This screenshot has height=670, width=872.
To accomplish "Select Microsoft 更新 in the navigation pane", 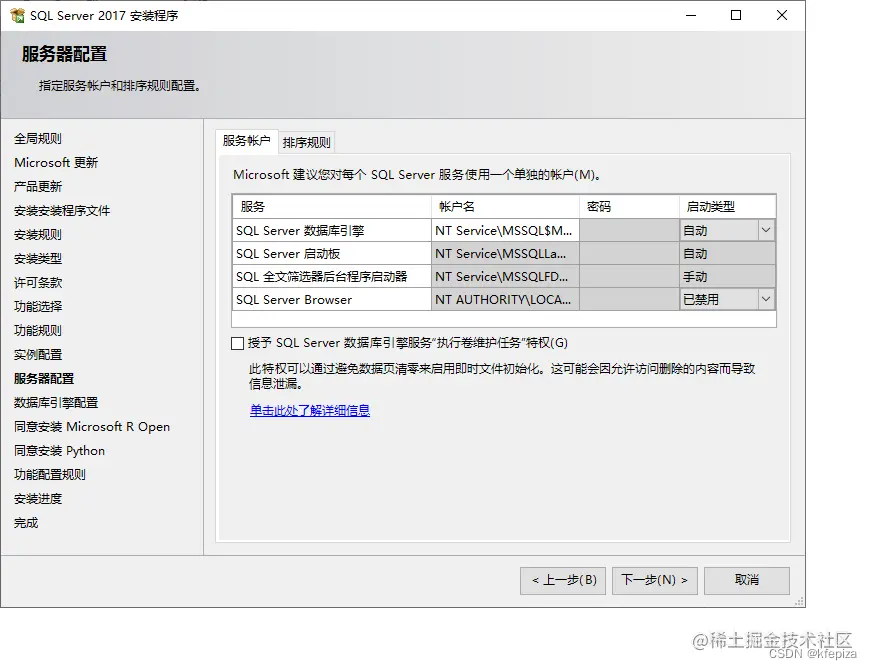I will (x=58, y=162).
